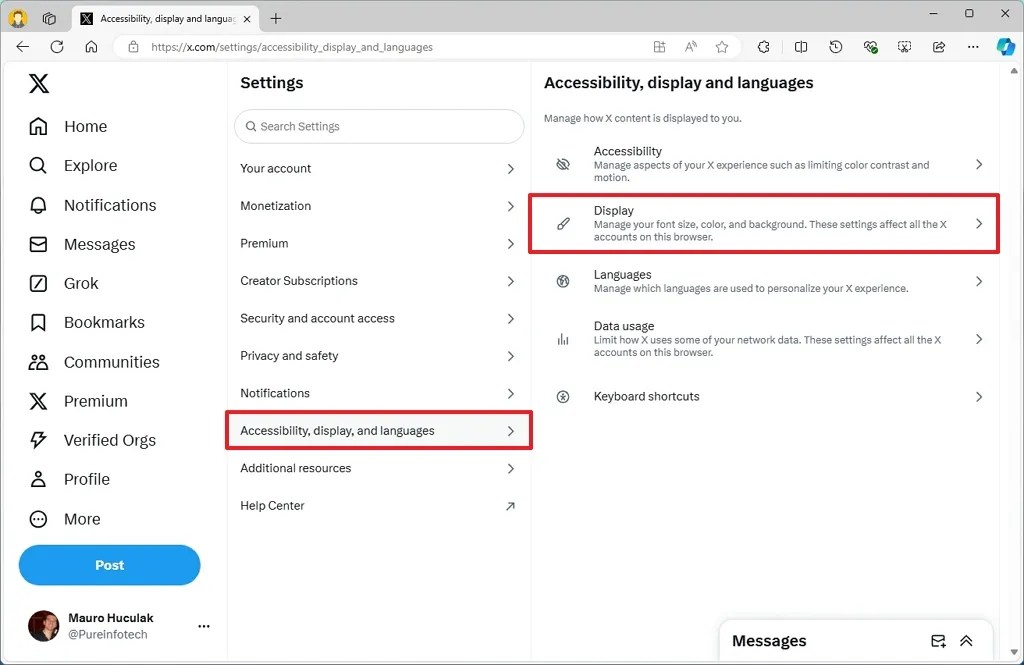Click the X logo above the sidebar
This screenshot has height=665, width=1024.
coord(39,84)
